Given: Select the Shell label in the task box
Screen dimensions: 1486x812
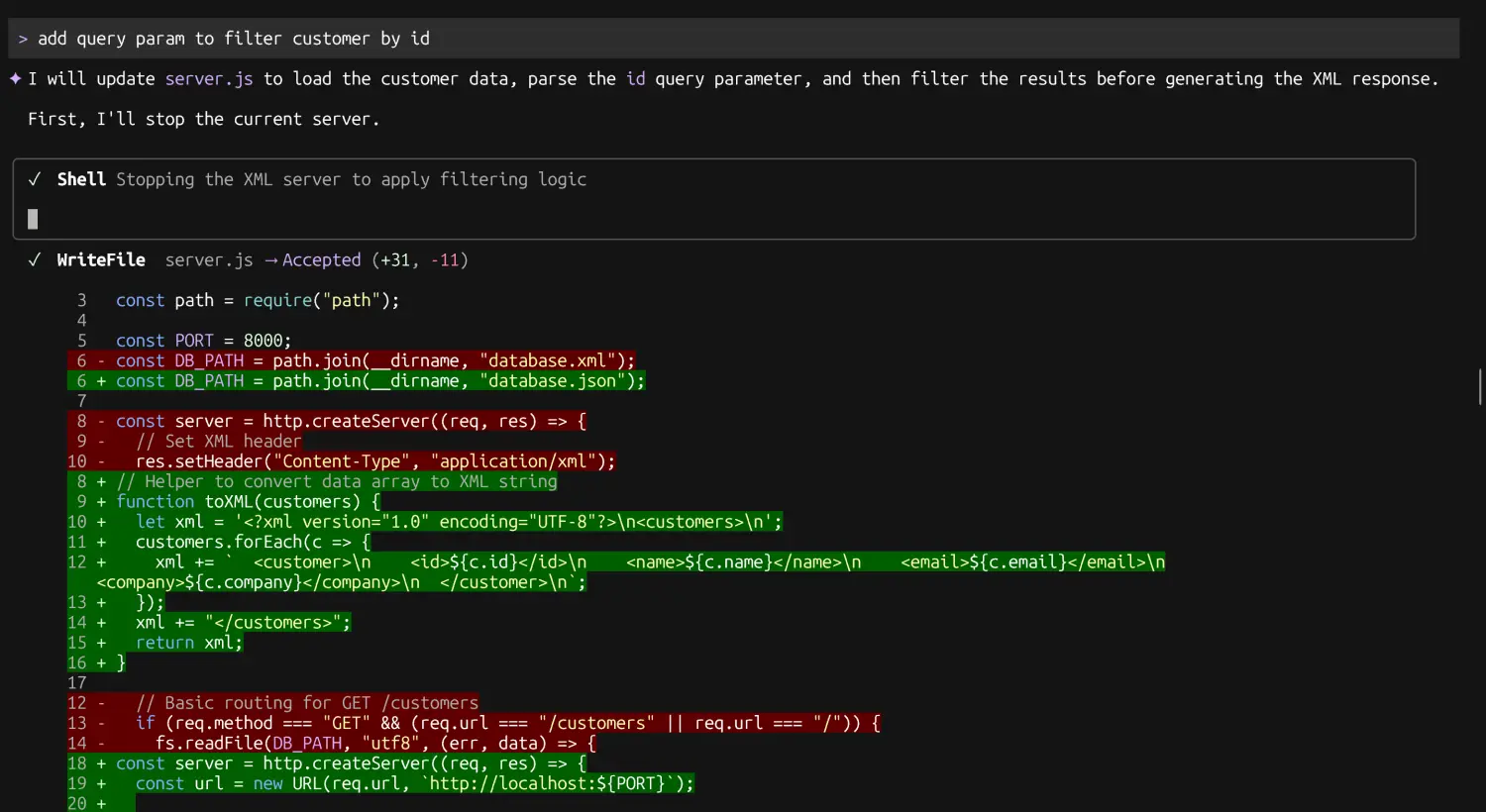Looking at the screenshot, I should 80,179.
